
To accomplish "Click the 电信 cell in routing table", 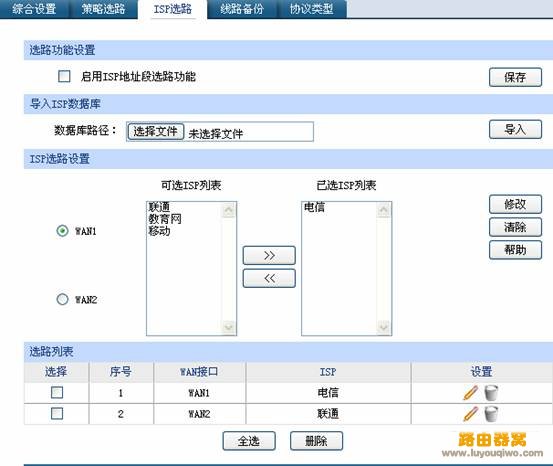I will tap(328, 393).
